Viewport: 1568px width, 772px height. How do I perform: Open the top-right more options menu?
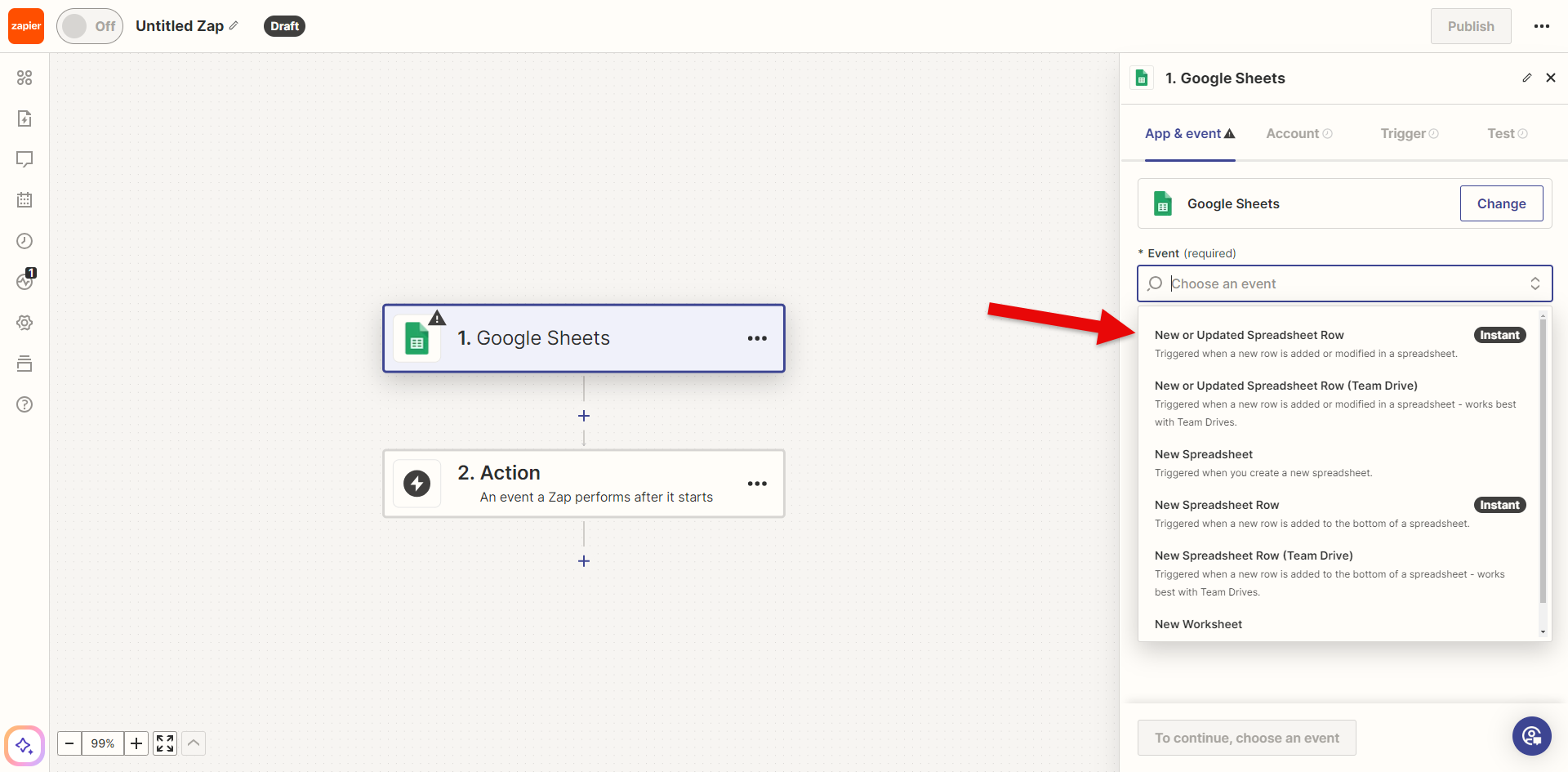pyautogui.click(x=1542, y=26)
